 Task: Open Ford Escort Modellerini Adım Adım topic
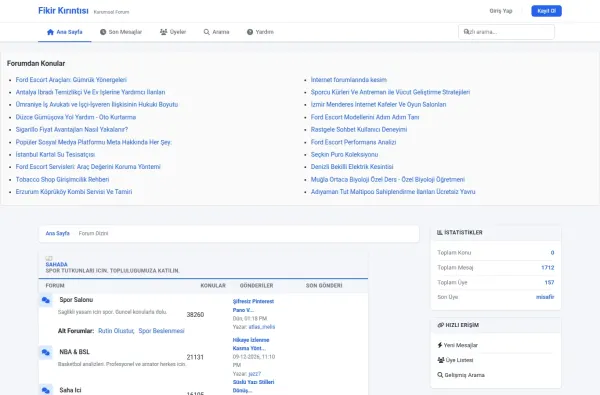pyautogui.click(x=365, y=117)
